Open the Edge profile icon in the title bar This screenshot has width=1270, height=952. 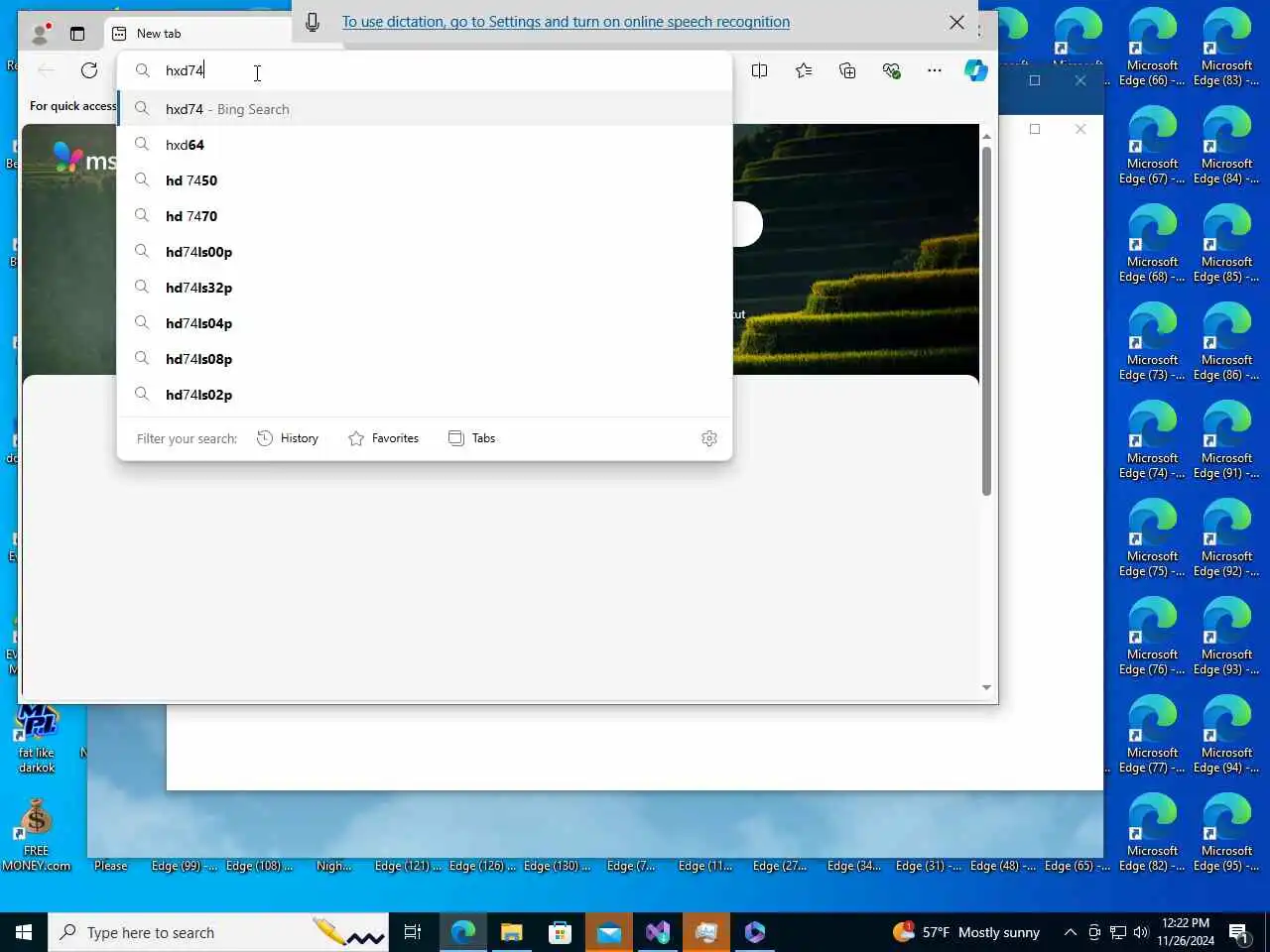point(40,34)
